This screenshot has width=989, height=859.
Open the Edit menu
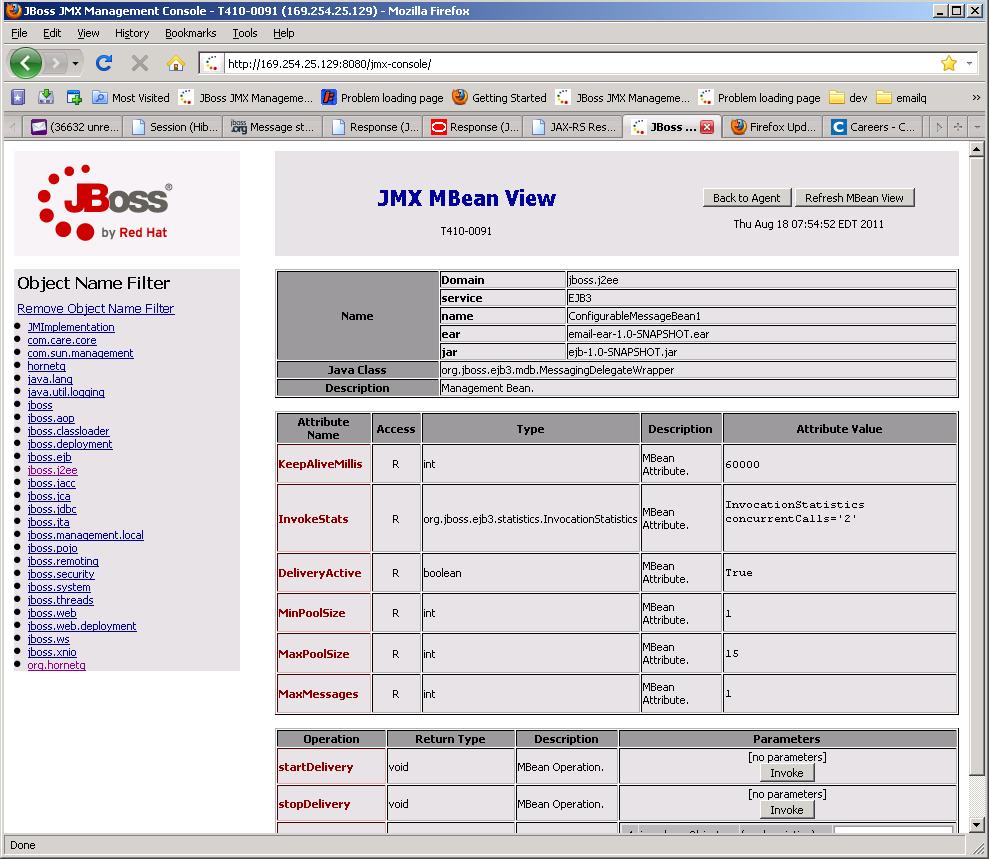coord(52,33)
